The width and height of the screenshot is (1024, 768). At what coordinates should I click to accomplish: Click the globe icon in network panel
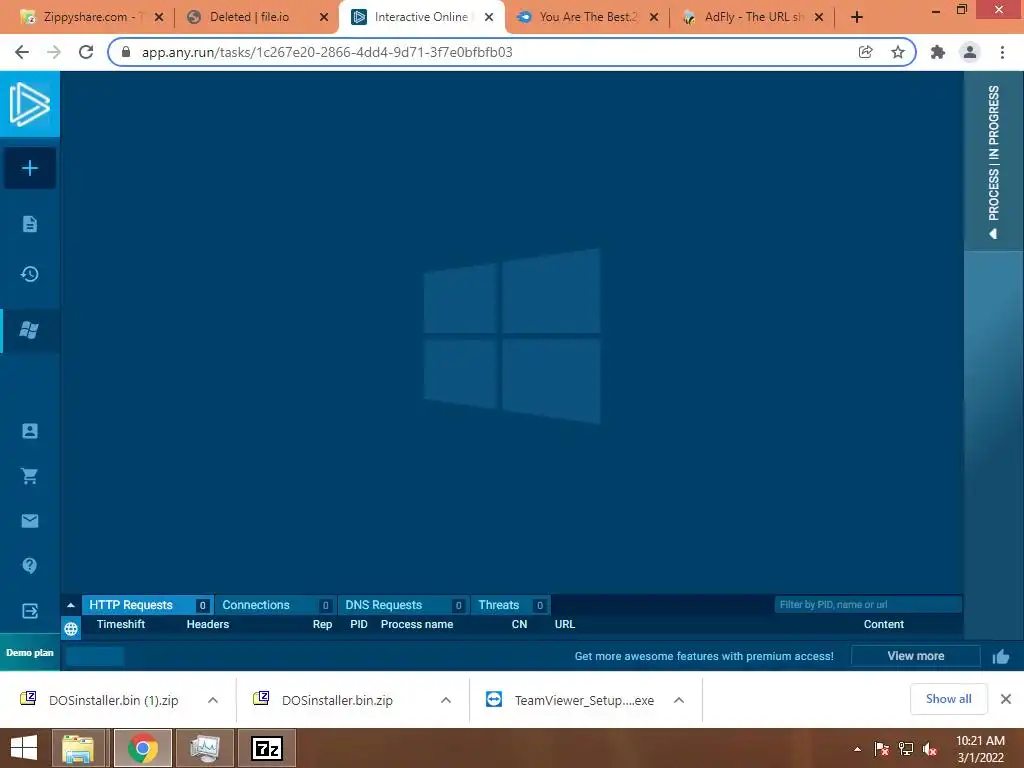click(x=71, y=629)
